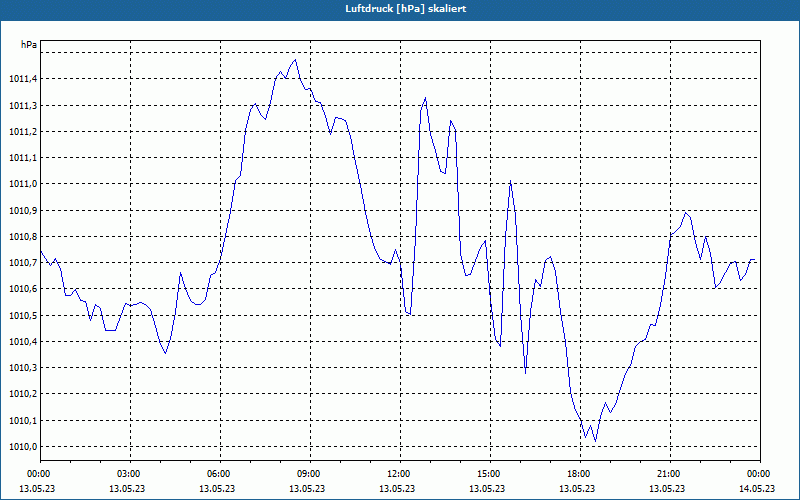The image size is (800, 500).
Task: Select the 1011,2 pressure axis label
Action: 22,132
